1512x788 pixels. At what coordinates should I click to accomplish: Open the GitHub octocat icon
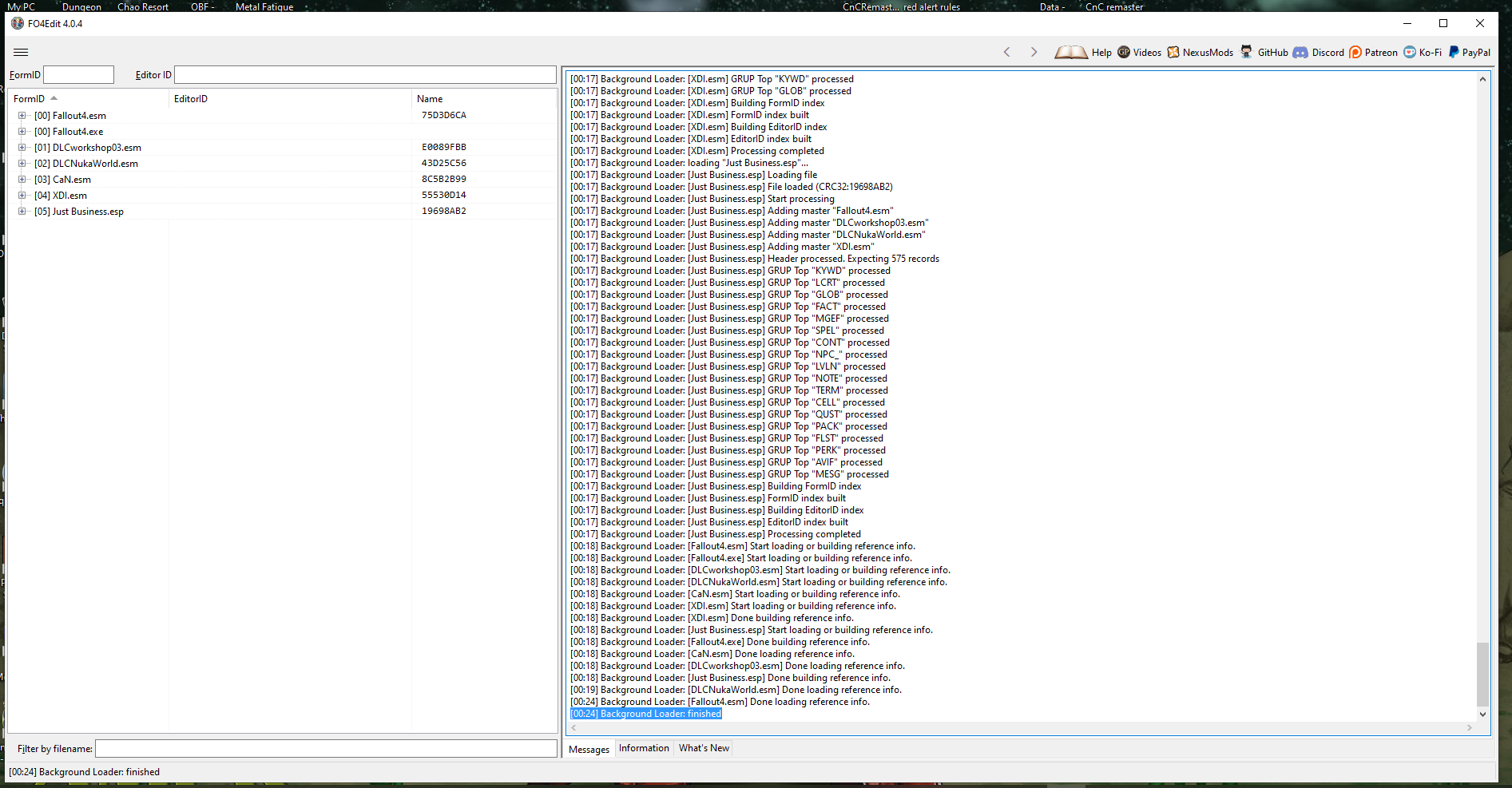[1246, 52]
